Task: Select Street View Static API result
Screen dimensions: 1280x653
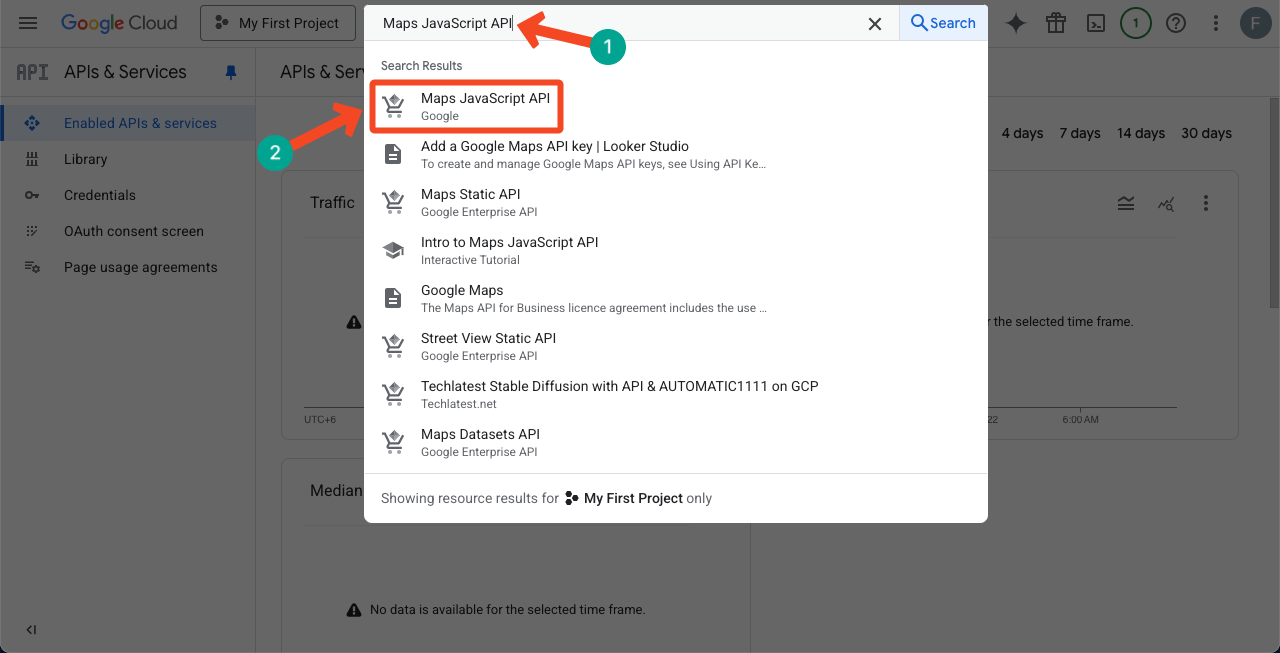Action: point(676,346)
